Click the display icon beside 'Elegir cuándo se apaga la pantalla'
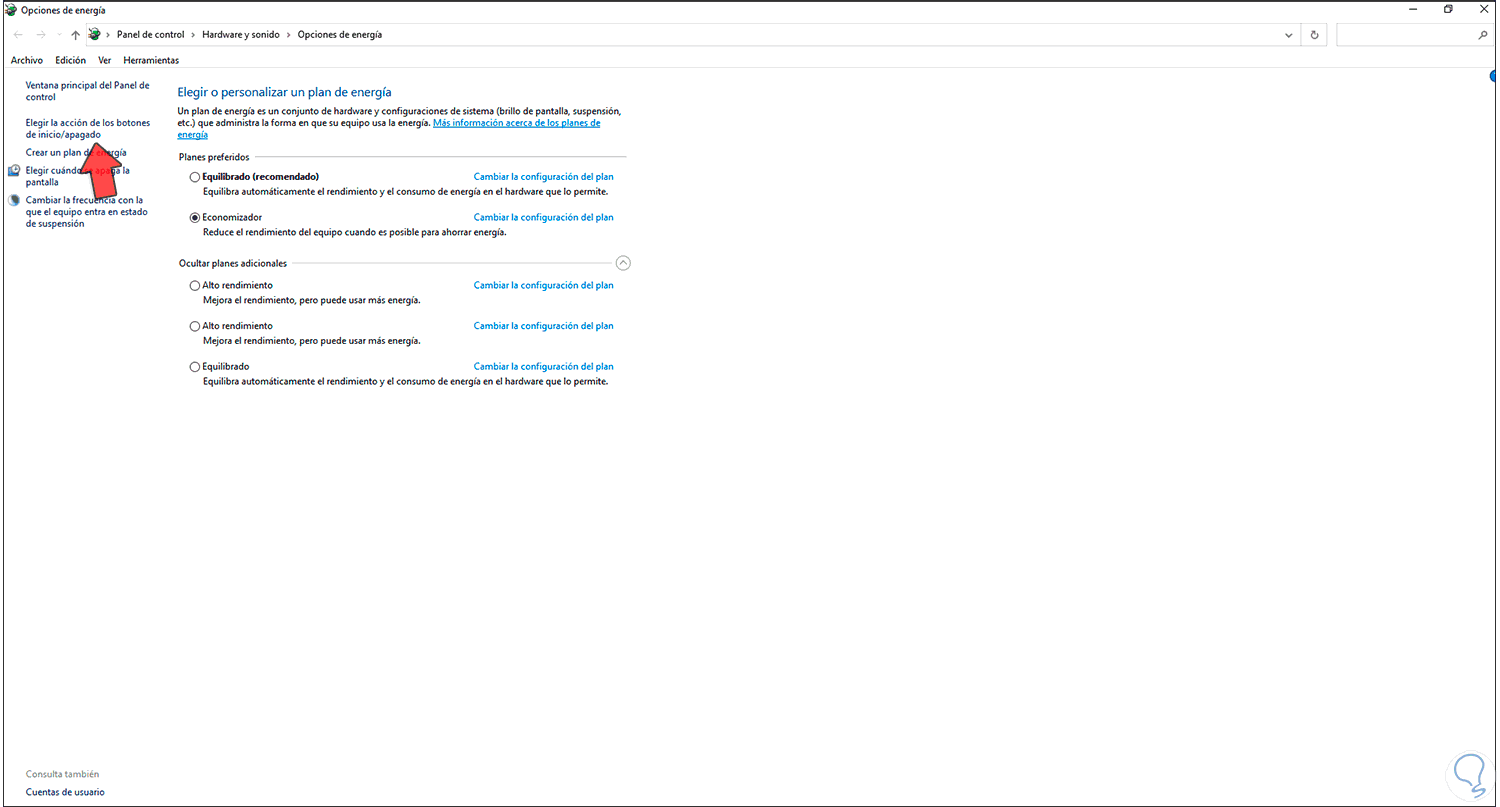This screenshot has width=1500, height=807. tap(12, 170)
